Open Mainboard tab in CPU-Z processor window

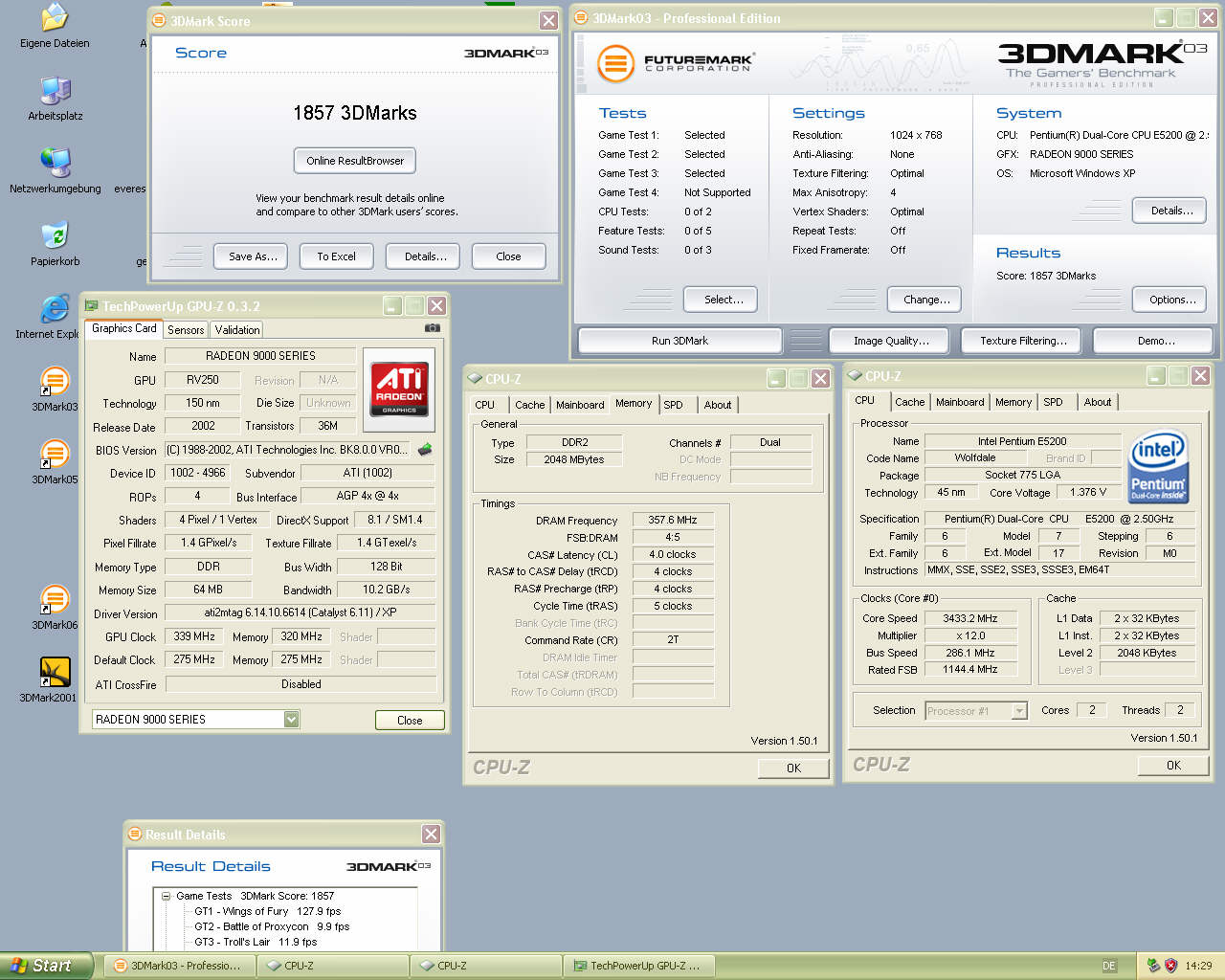coord(960,402)
